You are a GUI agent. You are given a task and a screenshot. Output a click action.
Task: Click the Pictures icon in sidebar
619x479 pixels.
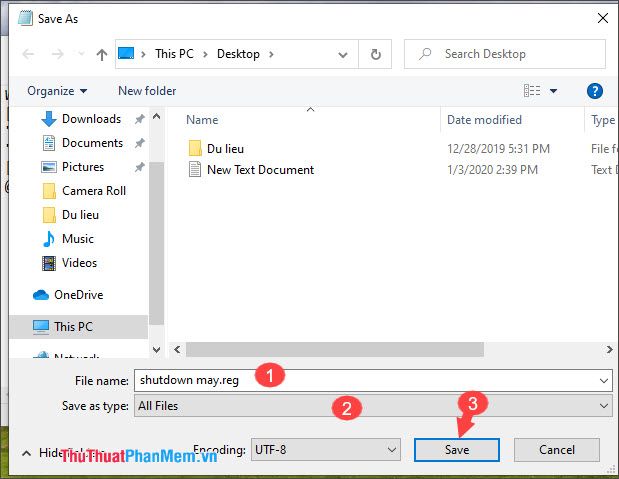(49, 167)
